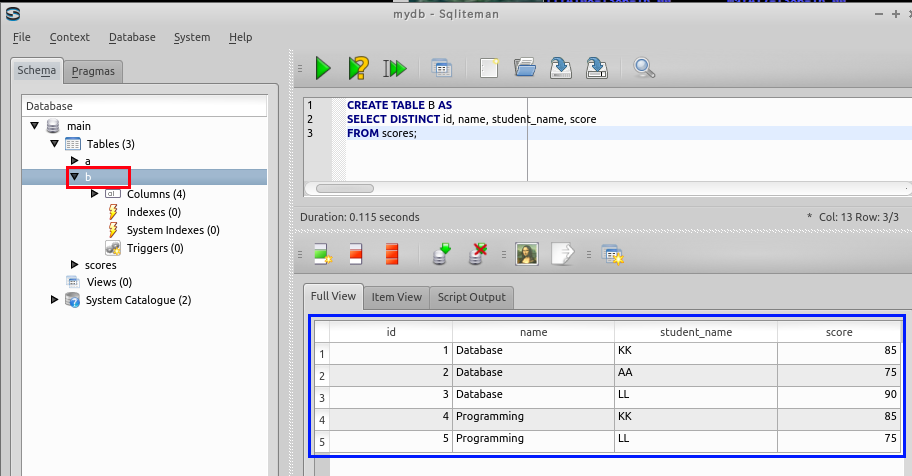
Task: Expand the System Catalogue (2) node
Action: click(54, 300)
